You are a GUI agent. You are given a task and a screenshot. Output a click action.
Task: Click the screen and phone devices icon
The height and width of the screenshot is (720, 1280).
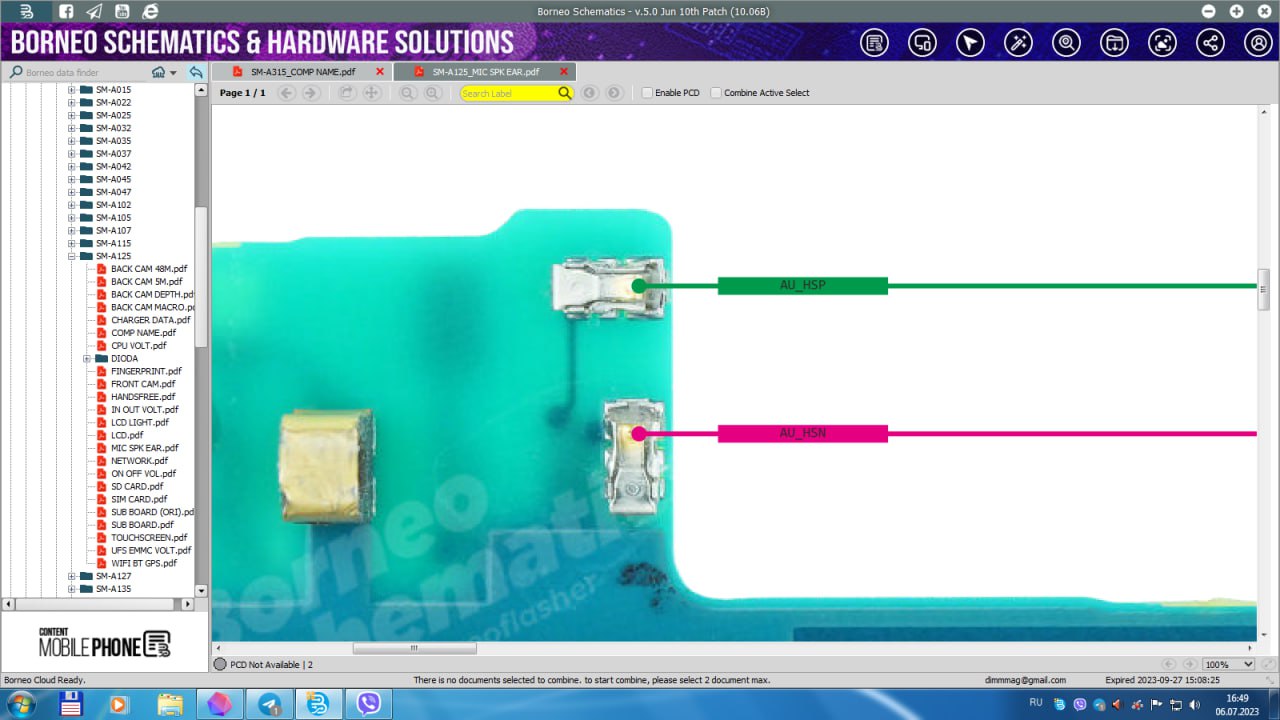pyautogui.click(x=922, y=43)
